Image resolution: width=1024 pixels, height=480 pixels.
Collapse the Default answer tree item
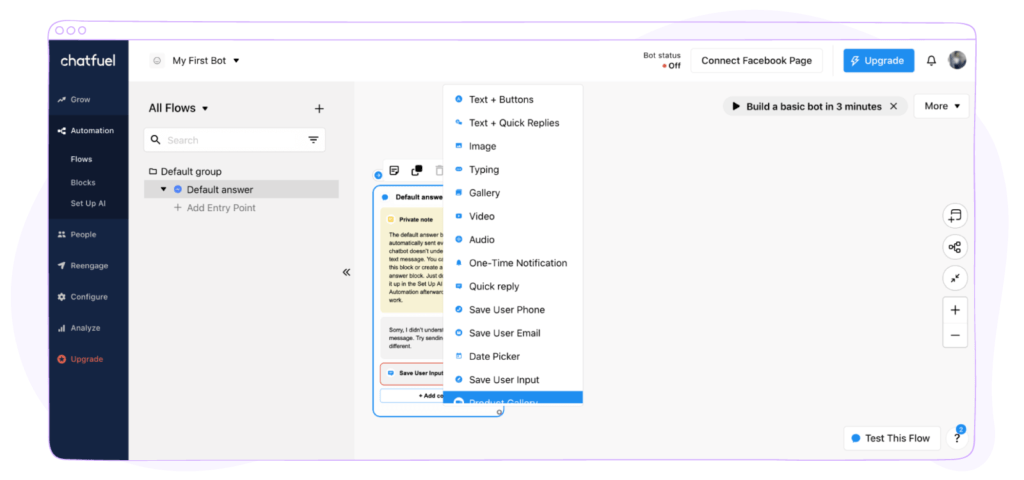163,189
